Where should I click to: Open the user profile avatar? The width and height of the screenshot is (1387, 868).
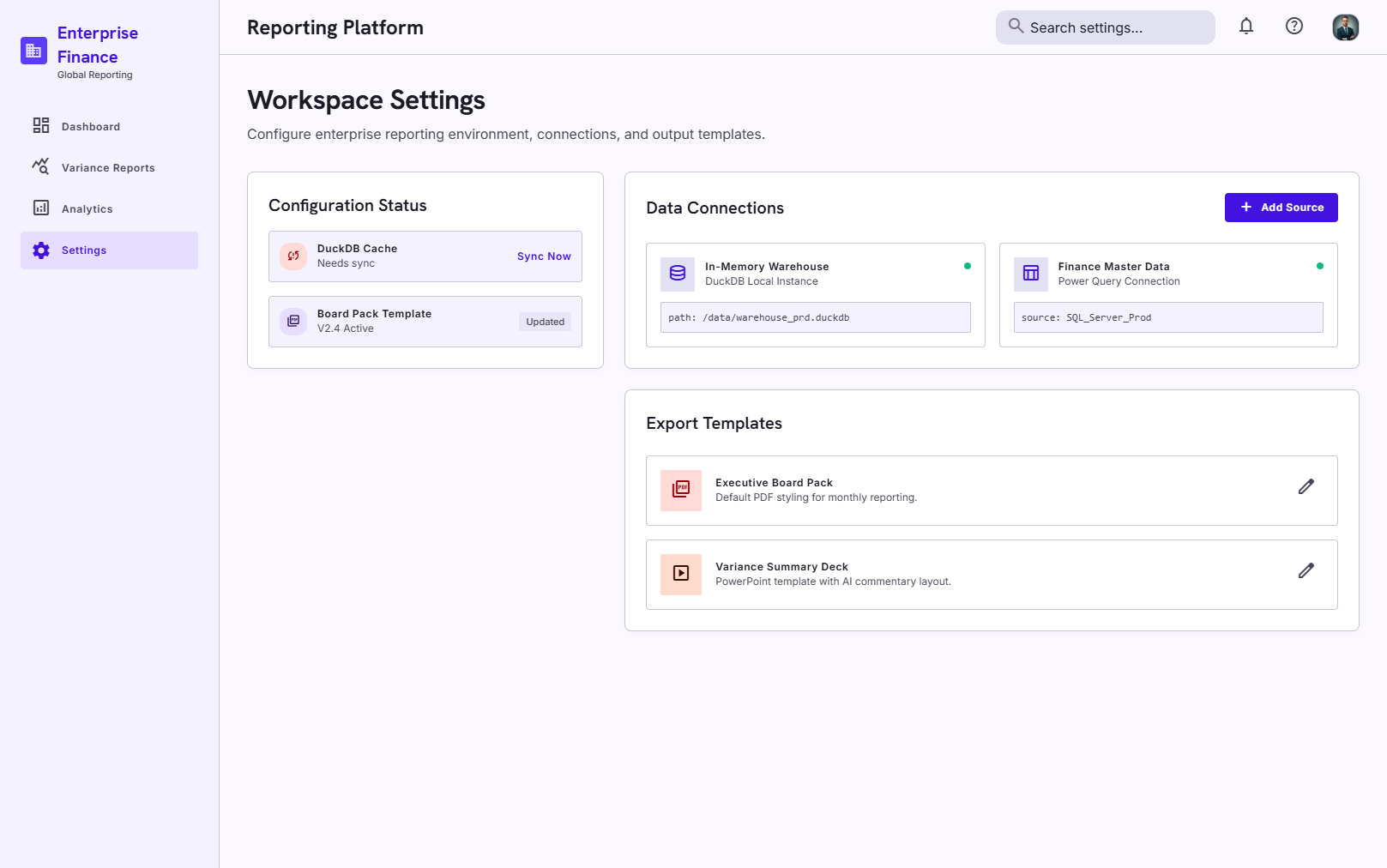coord(1346,27)
